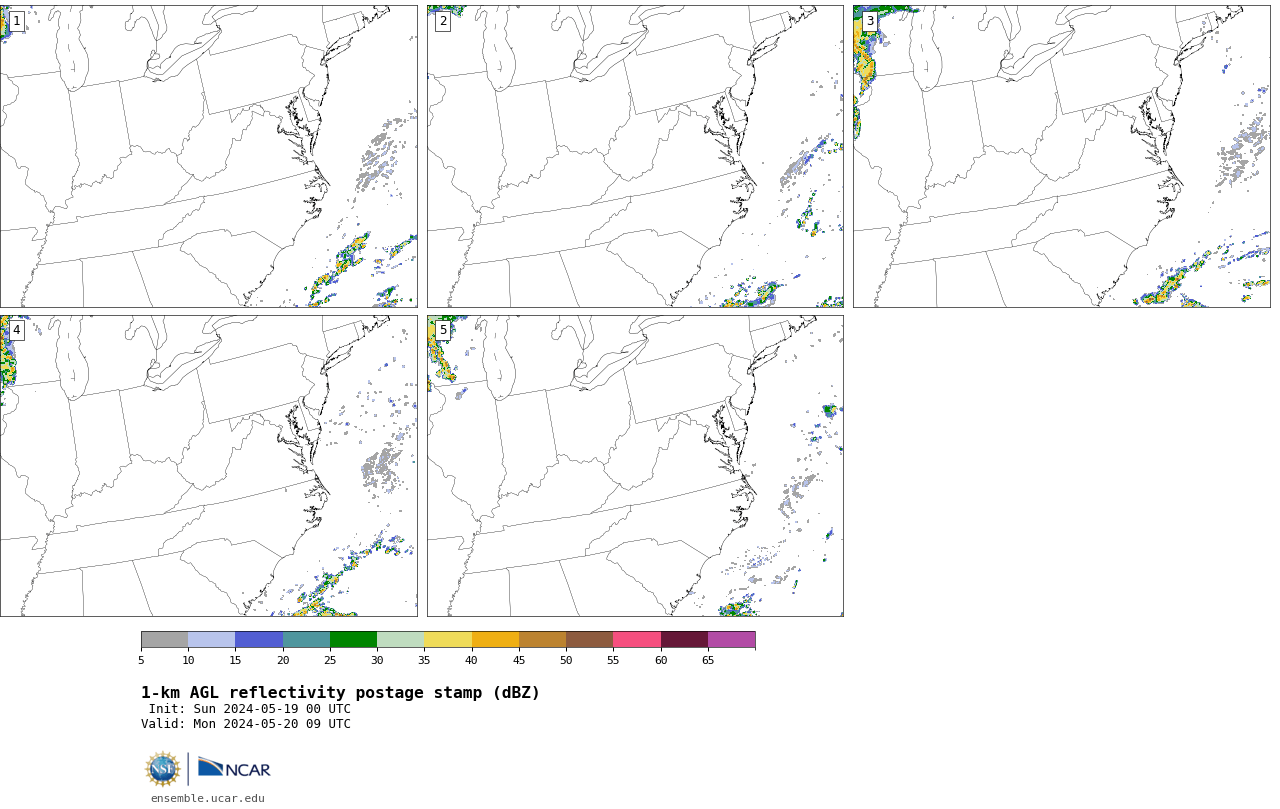This screenshot has width=1280, height=809.
Task: Click the colorbar tick label 5
Action: (141, 660)
